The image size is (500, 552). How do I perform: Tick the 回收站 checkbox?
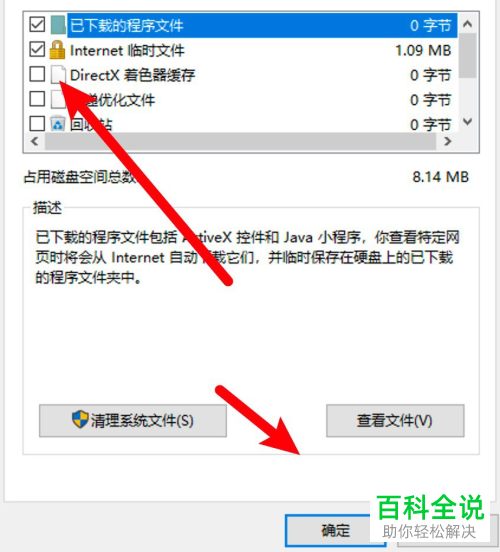37,124
